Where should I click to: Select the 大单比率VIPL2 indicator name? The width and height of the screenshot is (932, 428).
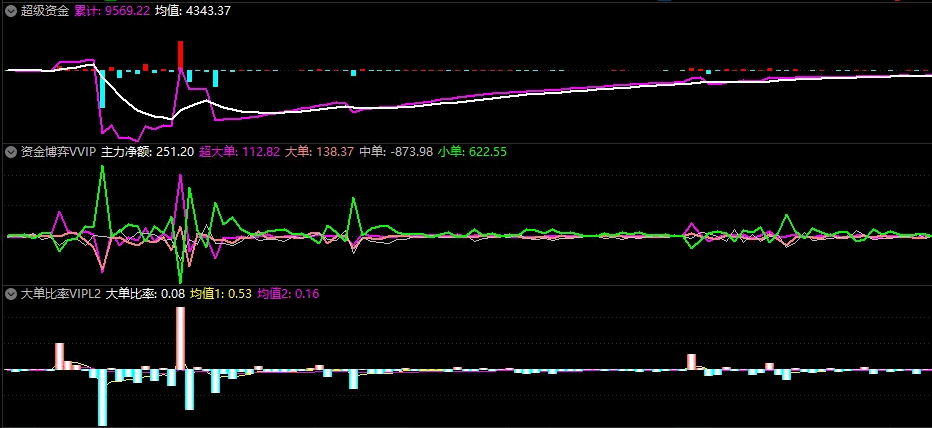(61, 294)
